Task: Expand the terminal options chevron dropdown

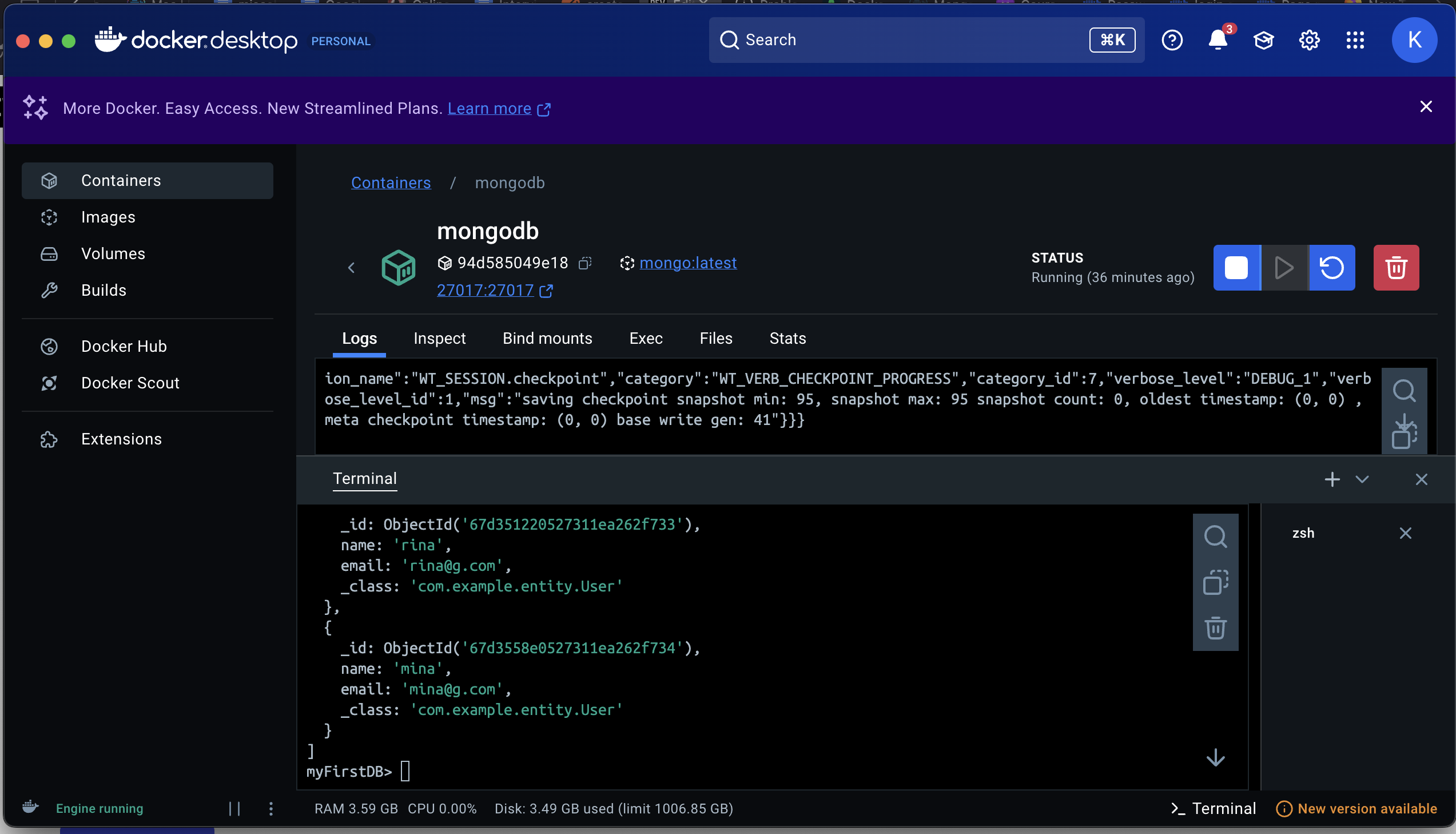Action: point(1362,479)
